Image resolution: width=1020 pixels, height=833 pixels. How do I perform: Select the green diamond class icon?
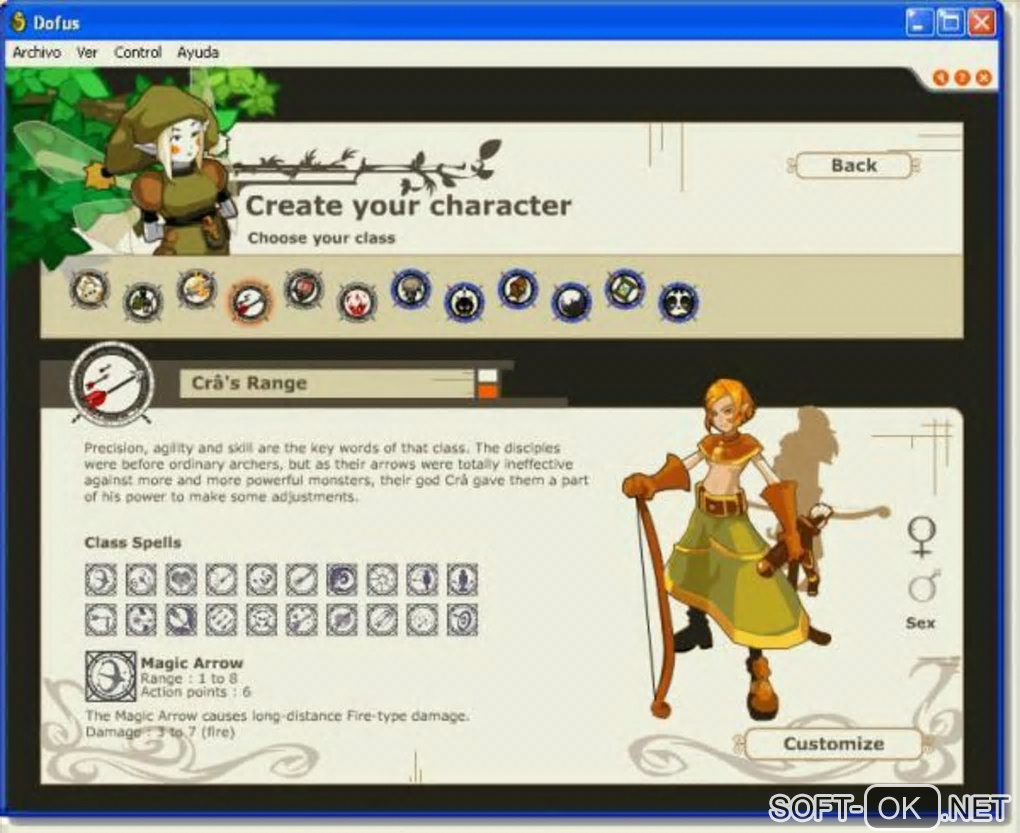point(624,289)
